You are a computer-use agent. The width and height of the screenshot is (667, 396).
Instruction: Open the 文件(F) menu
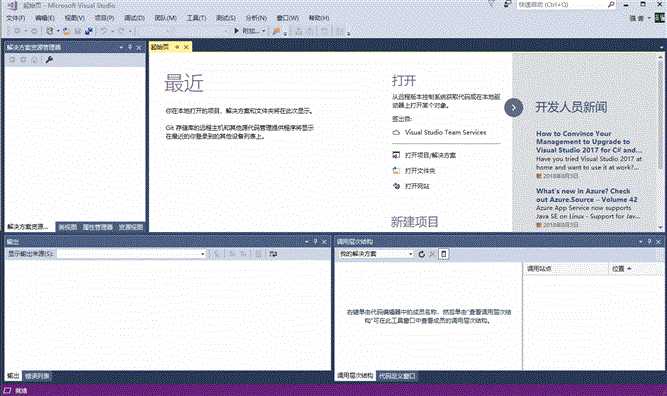click(16, 18)
